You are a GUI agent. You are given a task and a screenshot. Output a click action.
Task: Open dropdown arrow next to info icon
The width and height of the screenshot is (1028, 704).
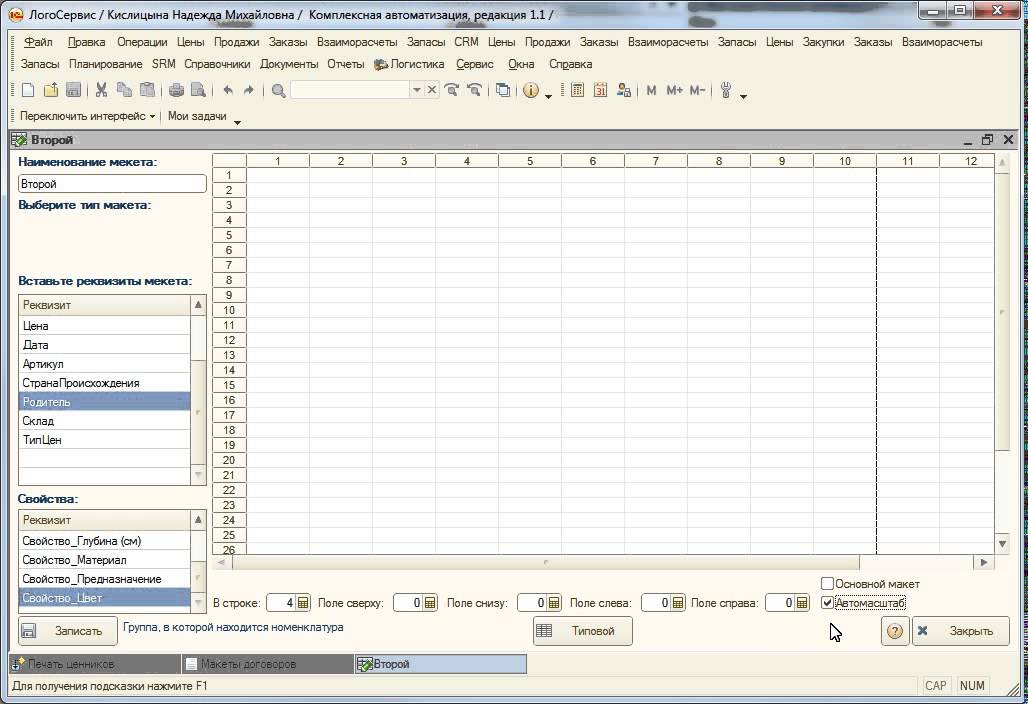549,96
